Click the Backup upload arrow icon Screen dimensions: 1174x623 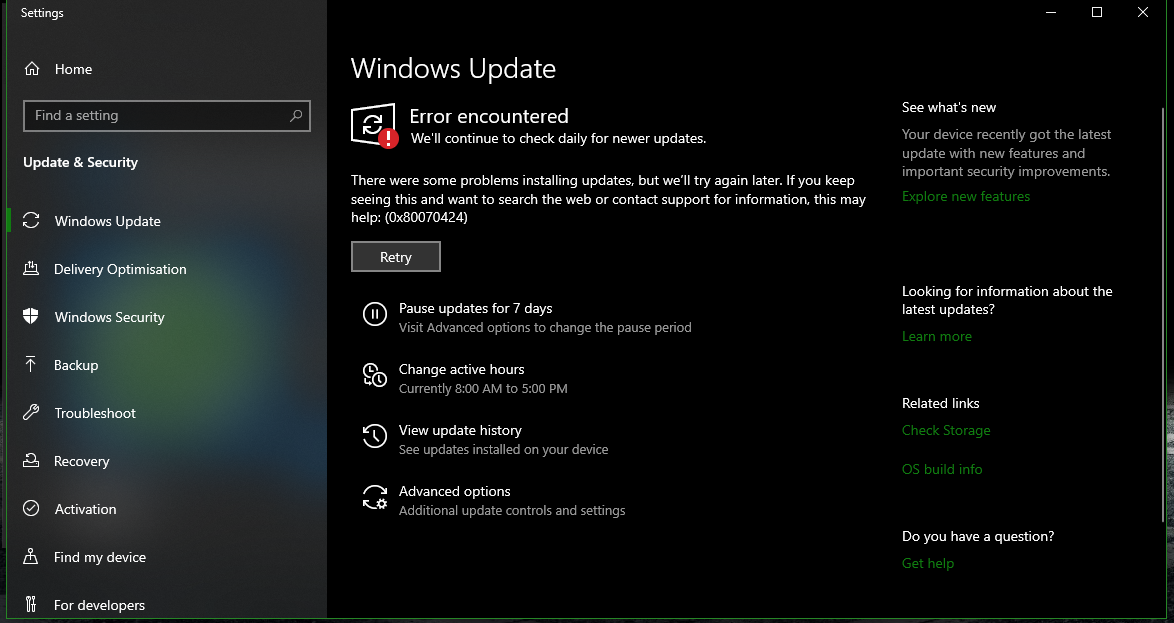click(31, 365)
